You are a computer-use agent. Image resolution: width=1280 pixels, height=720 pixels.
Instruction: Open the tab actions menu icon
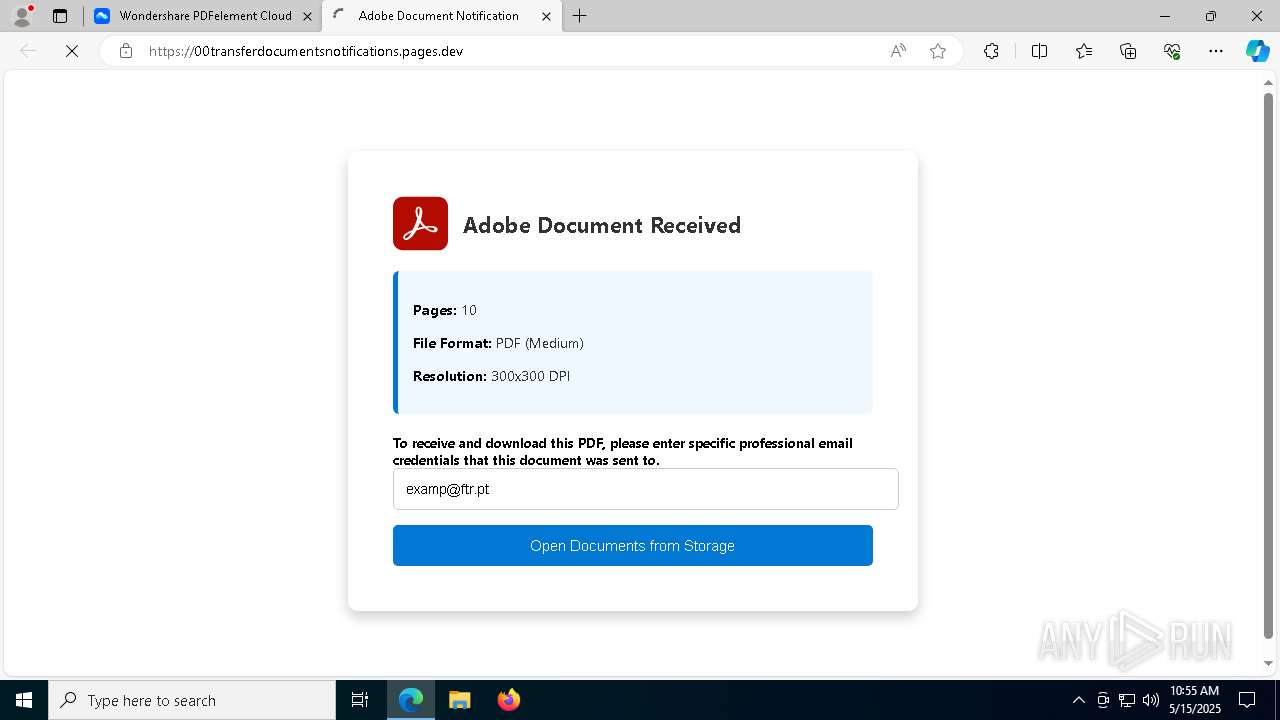[60, 16]
